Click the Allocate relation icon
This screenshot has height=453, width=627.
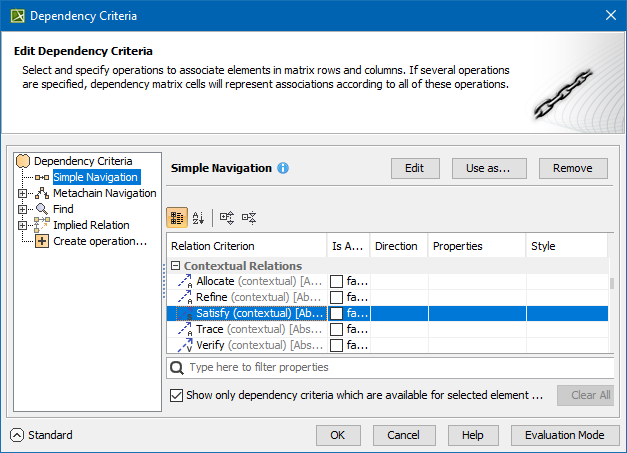click(185, 282)
